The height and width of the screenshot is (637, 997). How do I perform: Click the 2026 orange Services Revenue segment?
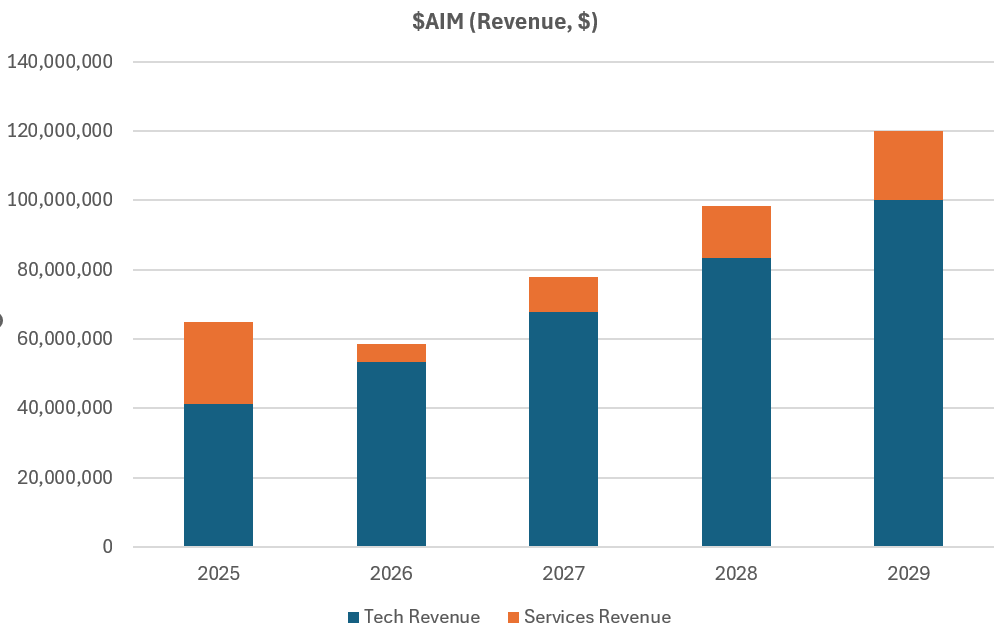point(391,353)
